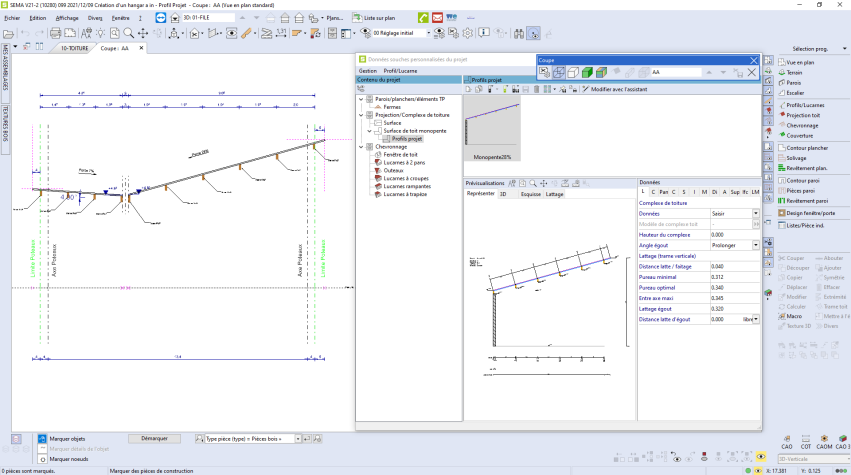Select the green 3D cube view in Coupe panel
The width and height of the screenshot is (851, 475).
pos(587,72)
